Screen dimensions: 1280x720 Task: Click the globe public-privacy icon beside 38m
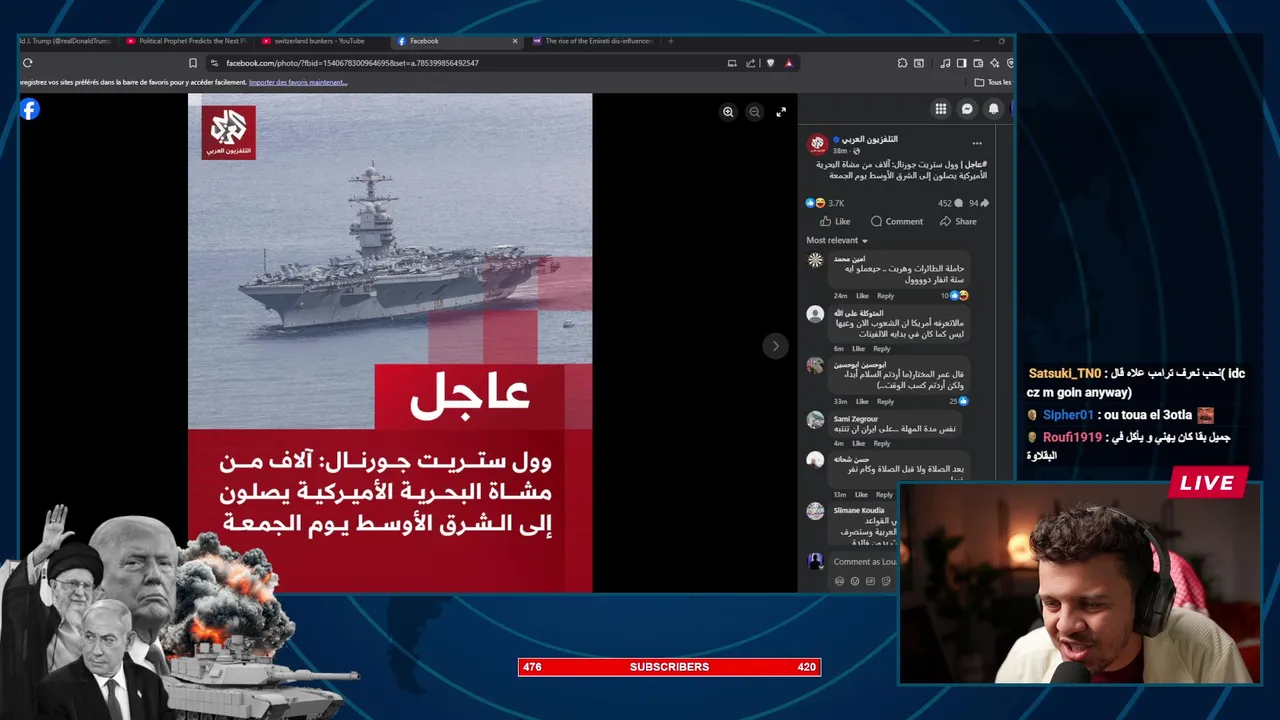point(856,151)
